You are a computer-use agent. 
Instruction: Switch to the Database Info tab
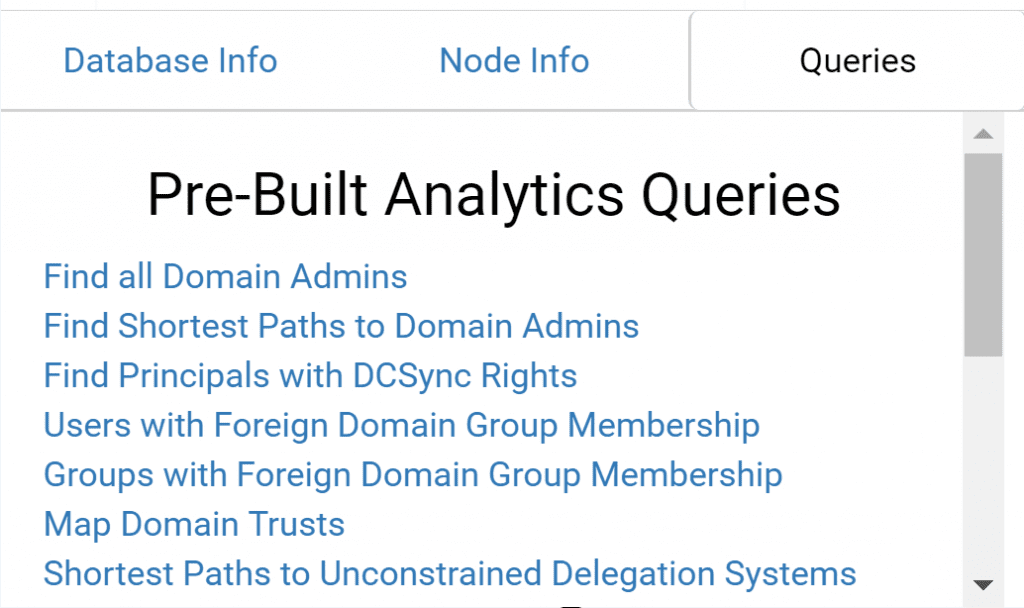click(170, 61)
